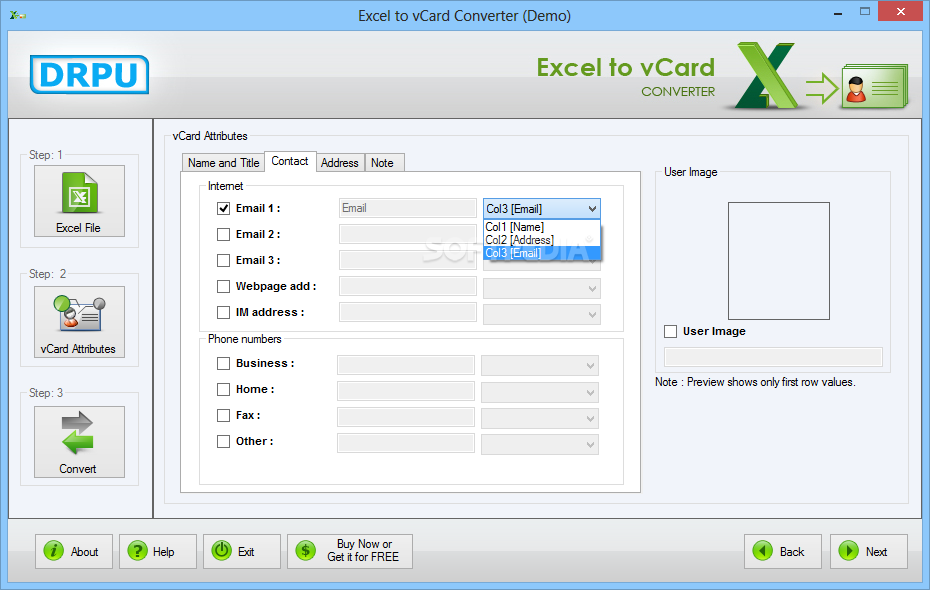
Task: Click the green About info icon
Action: coord(53,551)
